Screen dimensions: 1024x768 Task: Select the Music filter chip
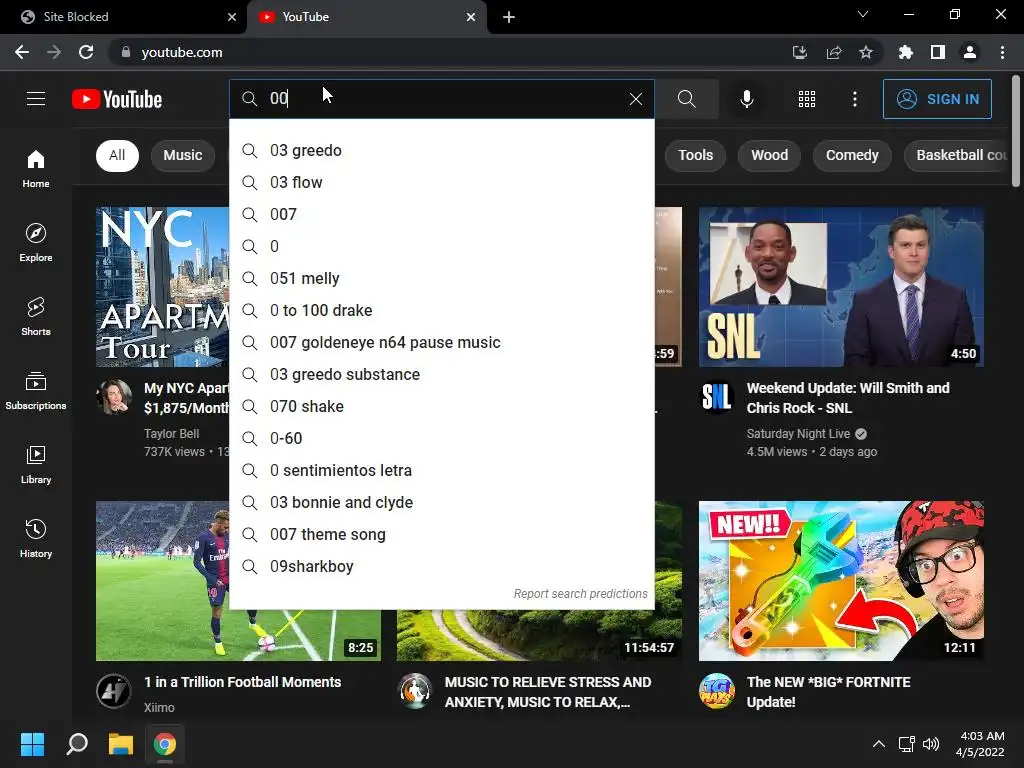point(183,155)
